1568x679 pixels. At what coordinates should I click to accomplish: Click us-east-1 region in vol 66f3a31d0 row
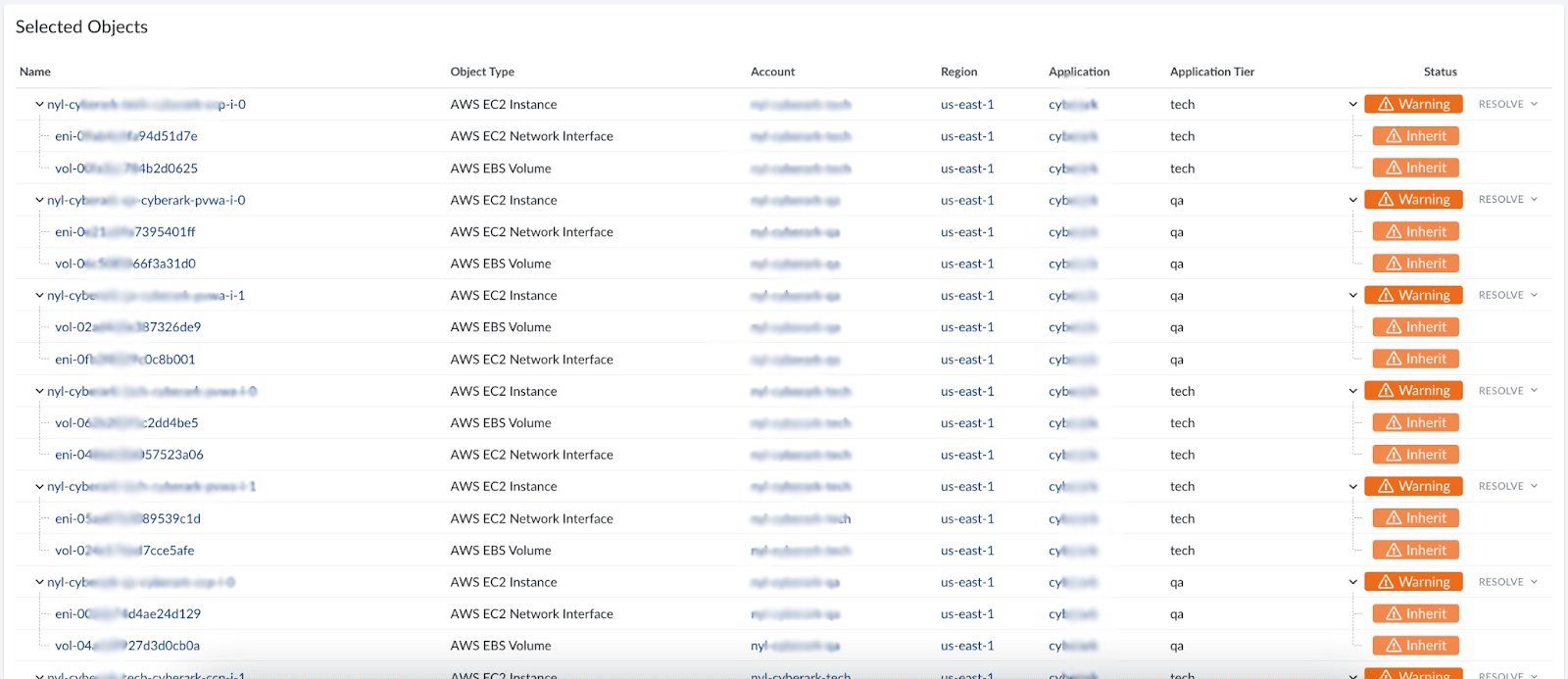point(967,264)
